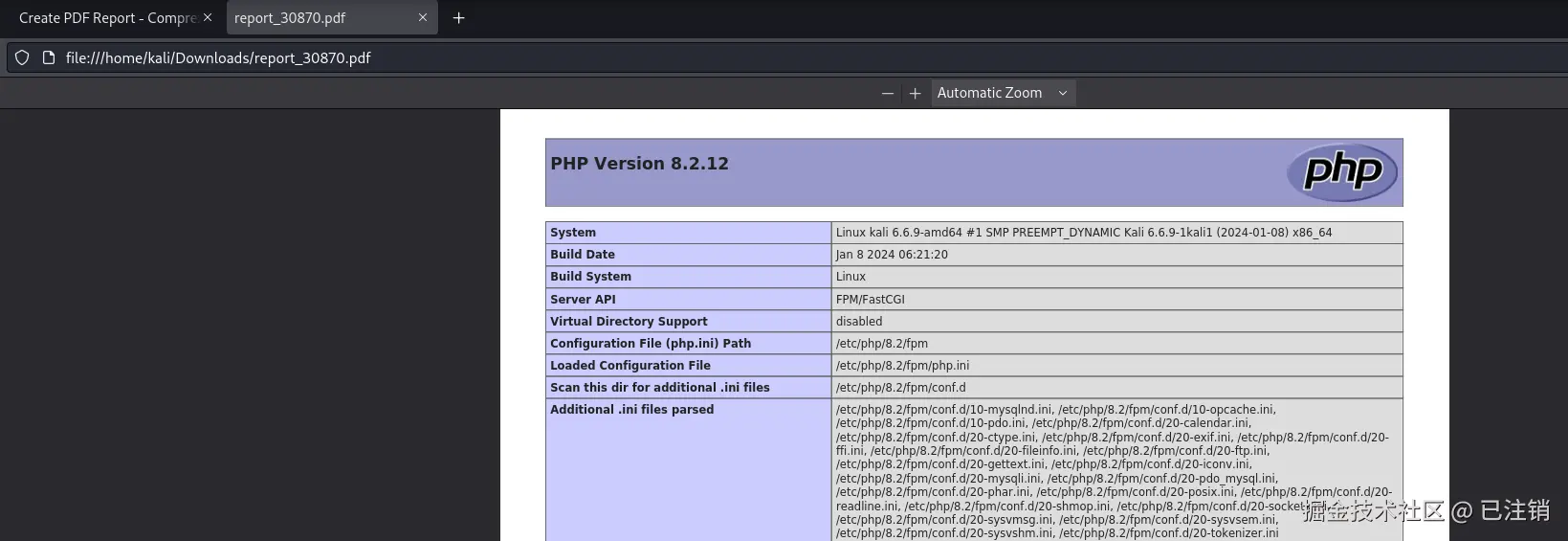1568x541 pixels.
Task: Click Scan this dir for additional .ini files
Action: [x=660, y=388]
